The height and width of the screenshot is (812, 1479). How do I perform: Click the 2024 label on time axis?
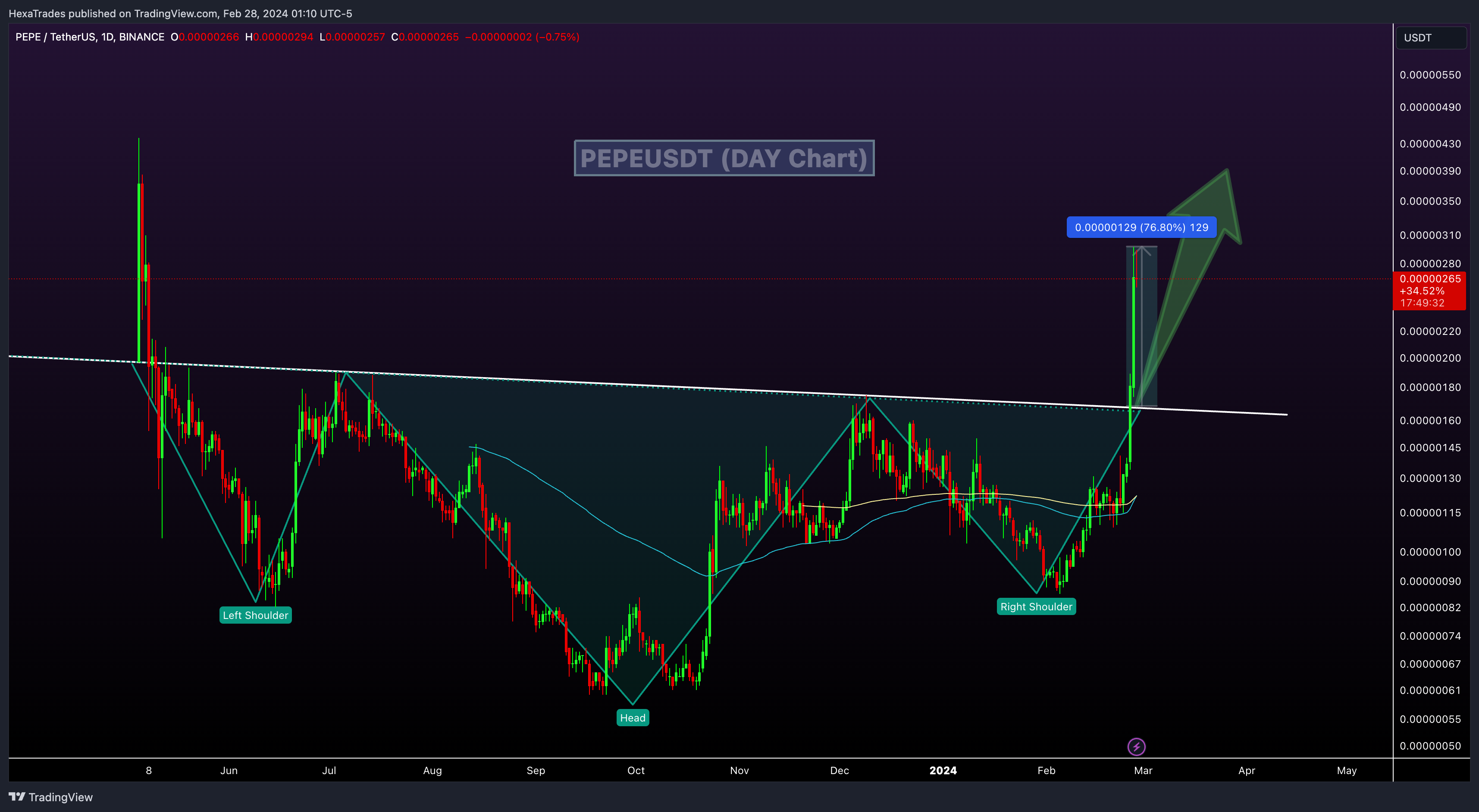coord(943,771)
